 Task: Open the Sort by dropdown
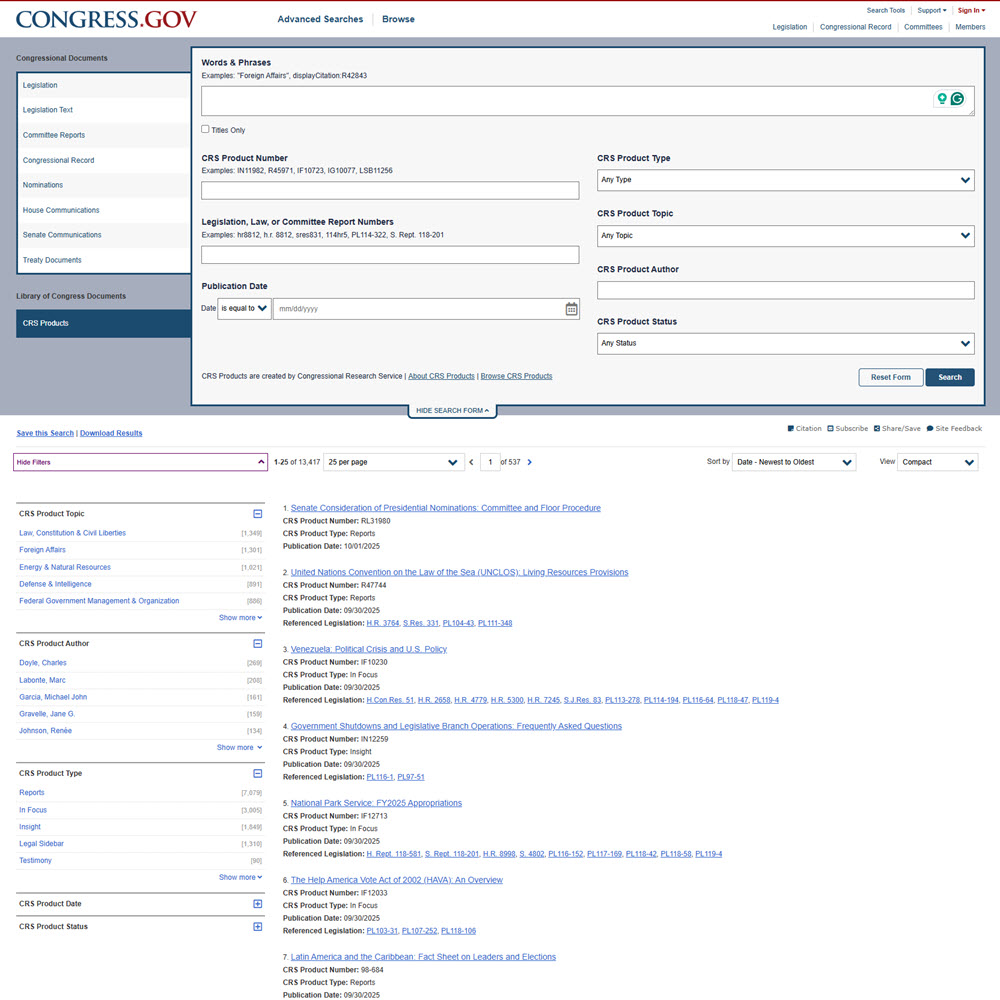[x=793, y=462]
